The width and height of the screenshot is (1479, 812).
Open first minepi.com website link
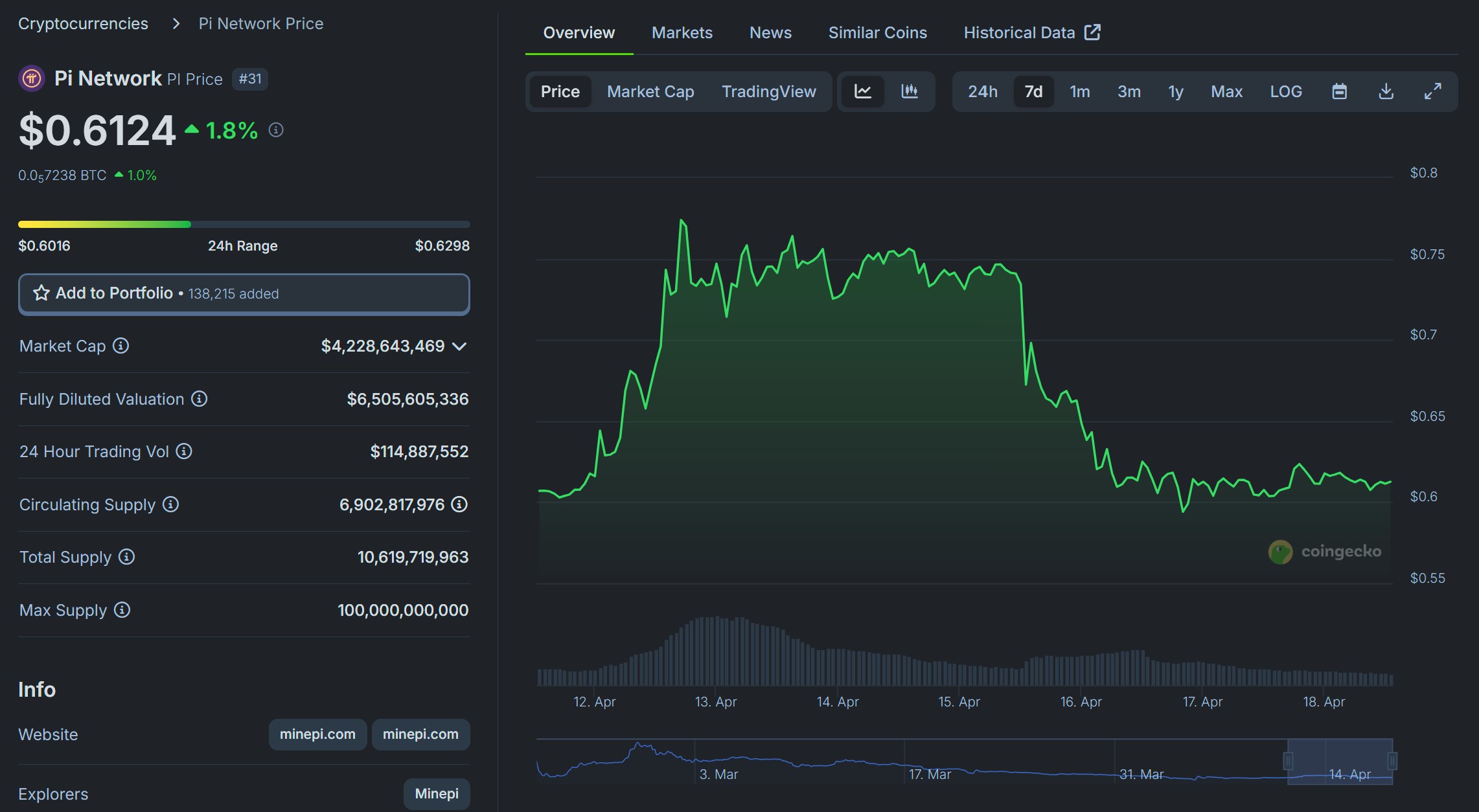pyautogui.click(x=317, y=734)
